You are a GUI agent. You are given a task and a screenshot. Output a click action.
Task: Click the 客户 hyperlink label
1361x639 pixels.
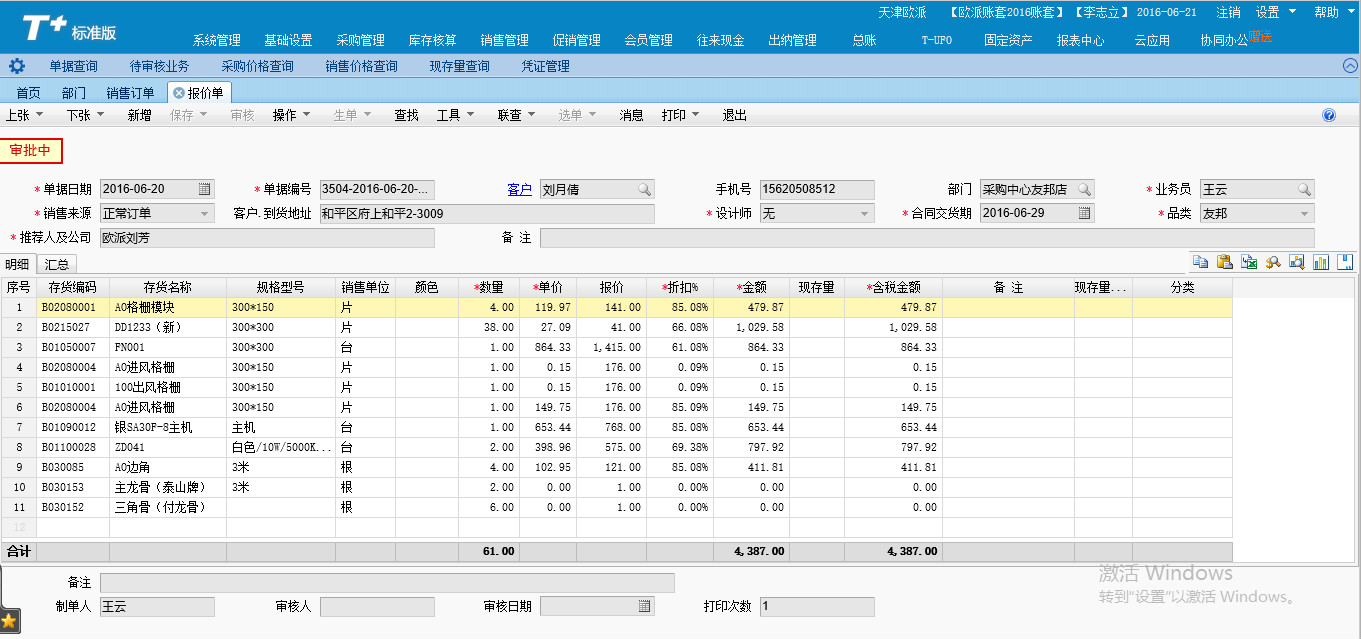point(520,189)
